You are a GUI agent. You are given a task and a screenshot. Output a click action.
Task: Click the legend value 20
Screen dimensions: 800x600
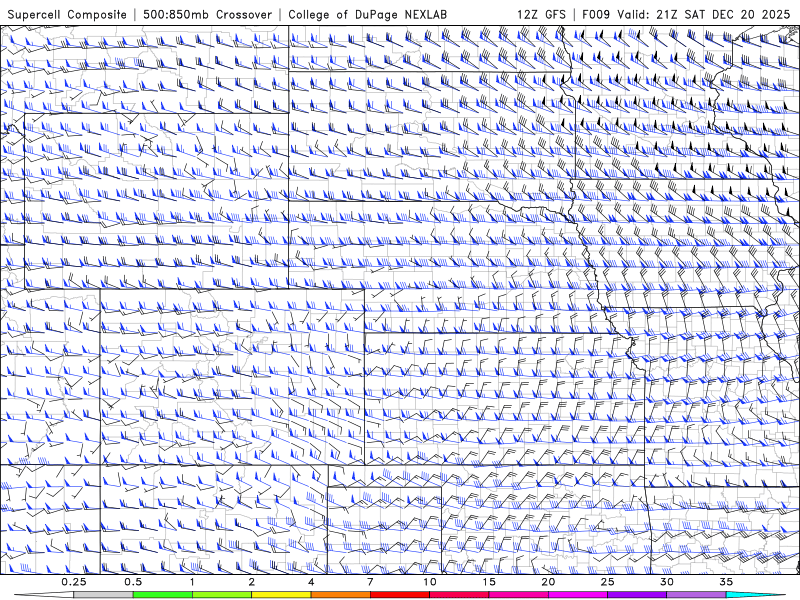click(x=548, y=582)
